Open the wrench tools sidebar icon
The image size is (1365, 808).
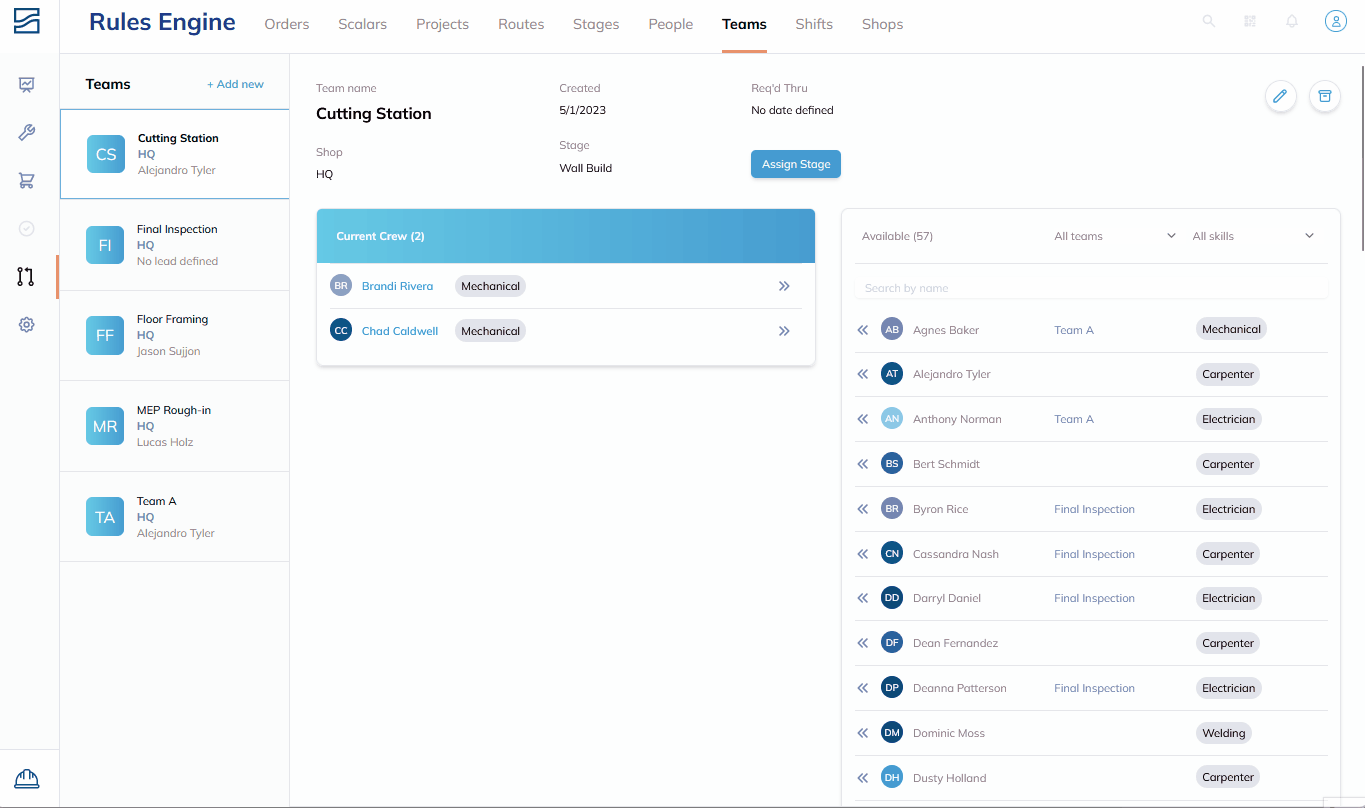(x=27, y=133)
